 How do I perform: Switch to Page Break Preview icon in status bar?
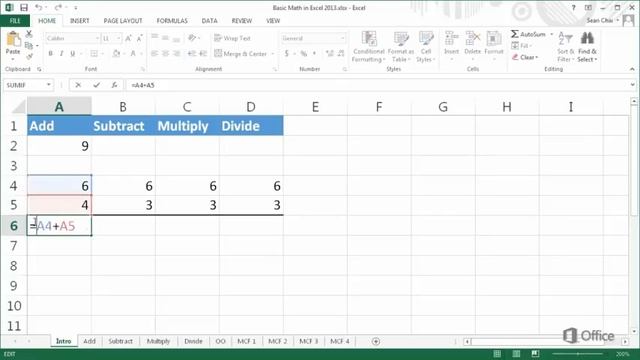pyautogui.click(x=535, y=353)
